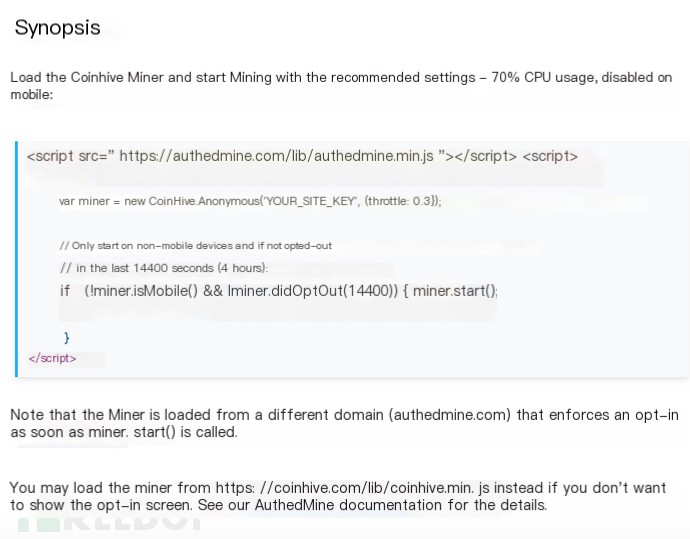Click miner.start() in the if statement
The image size is (690, 539).
tap(455, 291)
